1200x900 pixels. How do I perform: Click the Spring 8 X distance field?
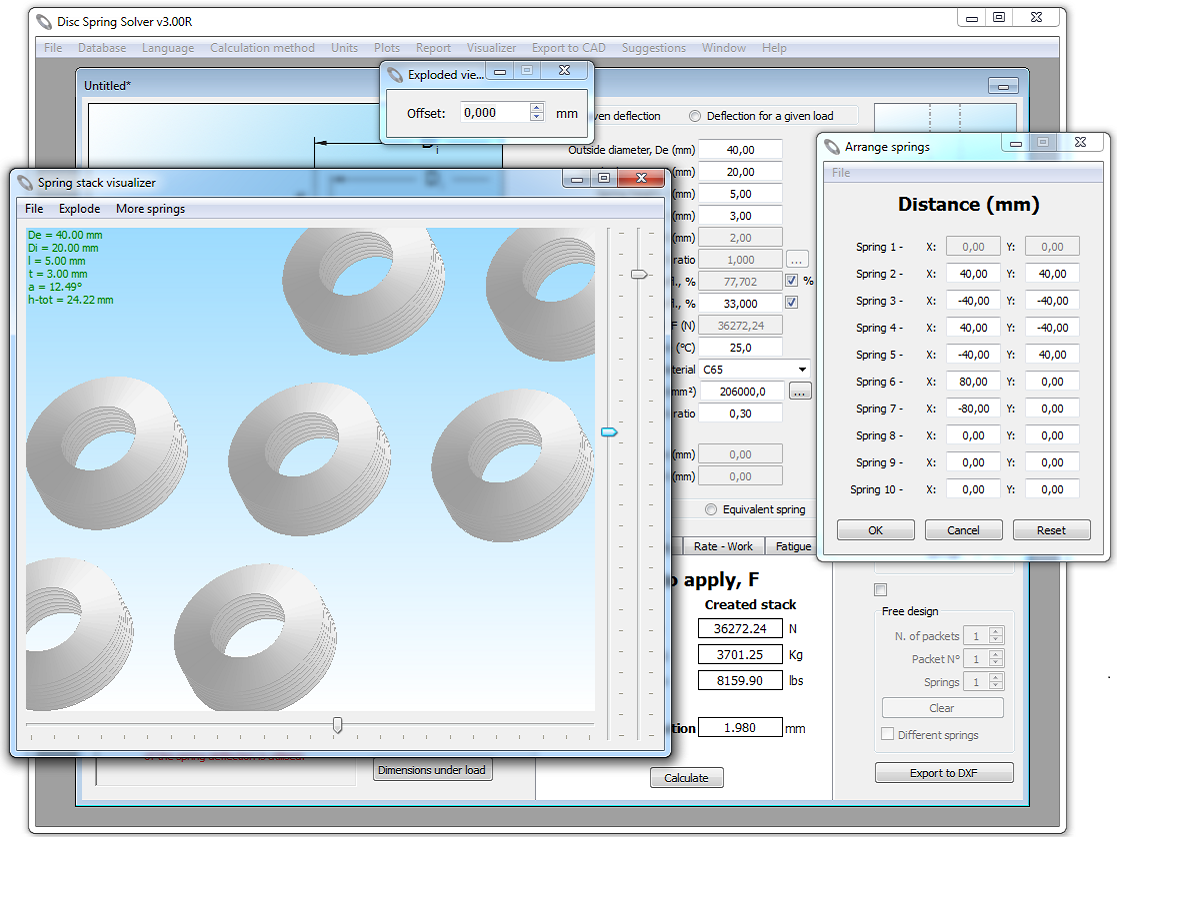(973, 435)
